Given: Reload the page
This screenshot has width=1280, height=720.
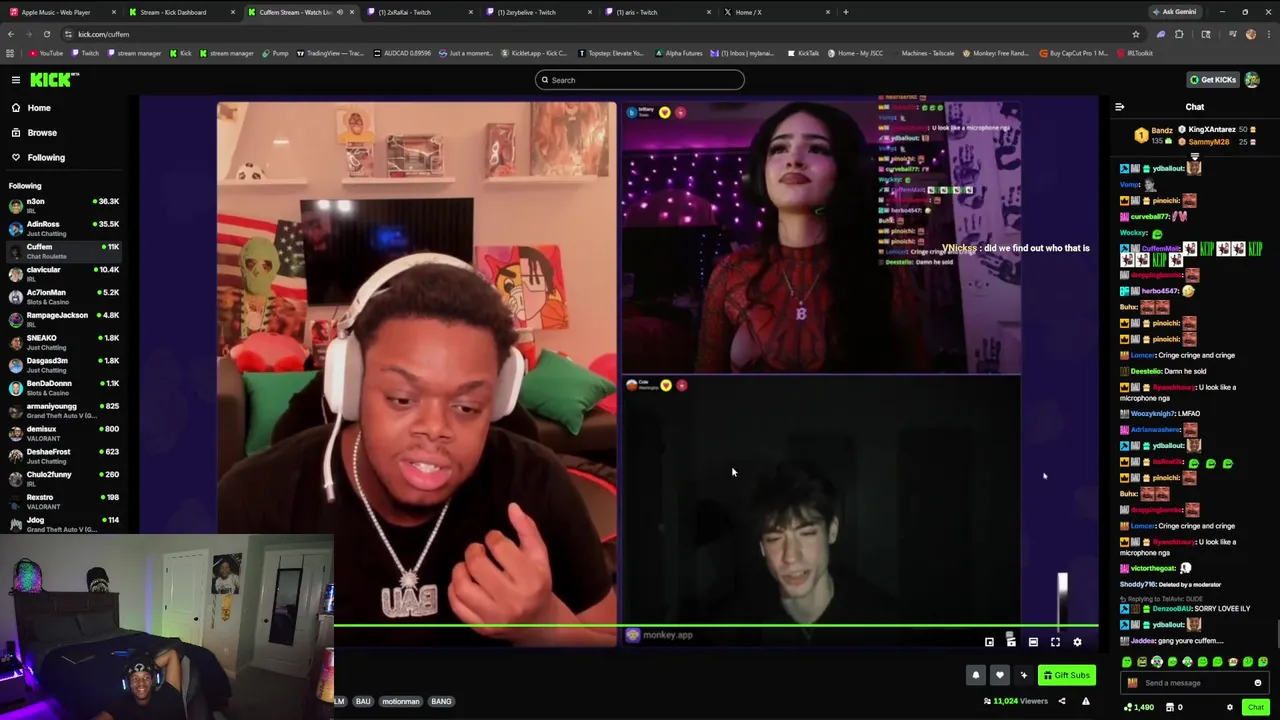Looking at the screenshot, I should 46,34.
